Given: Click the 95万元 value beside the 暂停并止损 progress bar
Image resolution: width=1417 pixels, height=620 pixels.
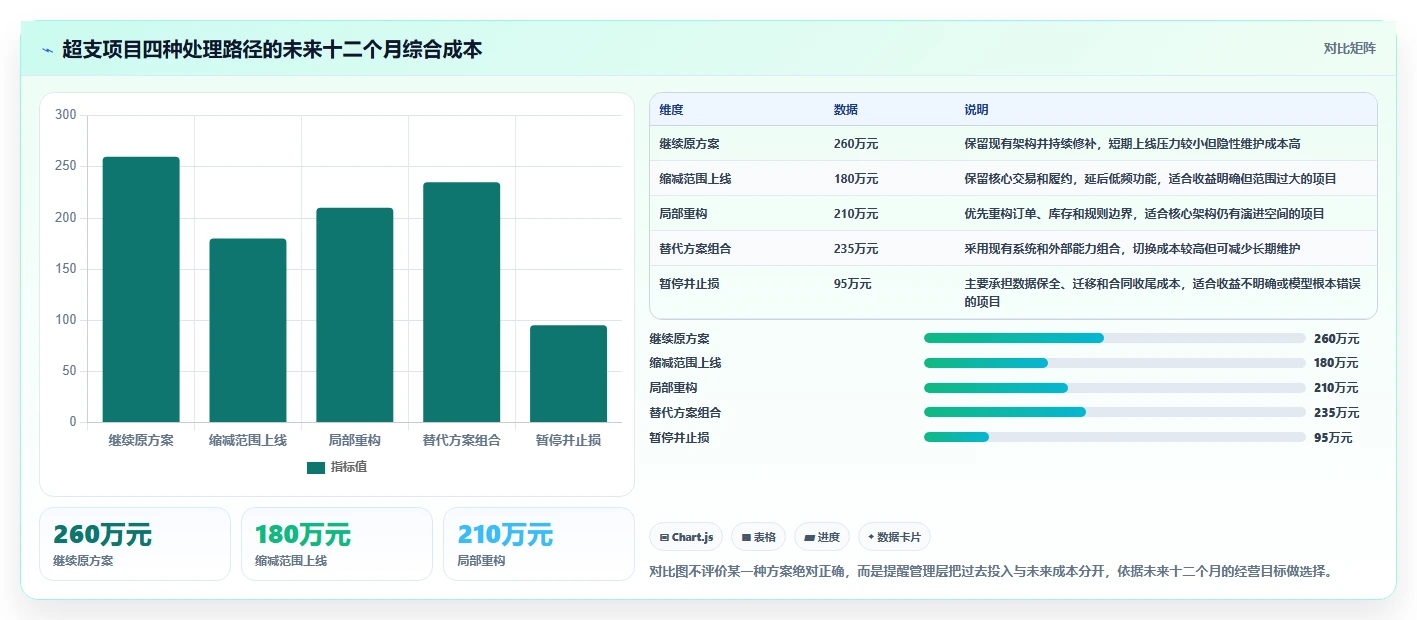Looking at the screenshot, I should pos(1333,438).
